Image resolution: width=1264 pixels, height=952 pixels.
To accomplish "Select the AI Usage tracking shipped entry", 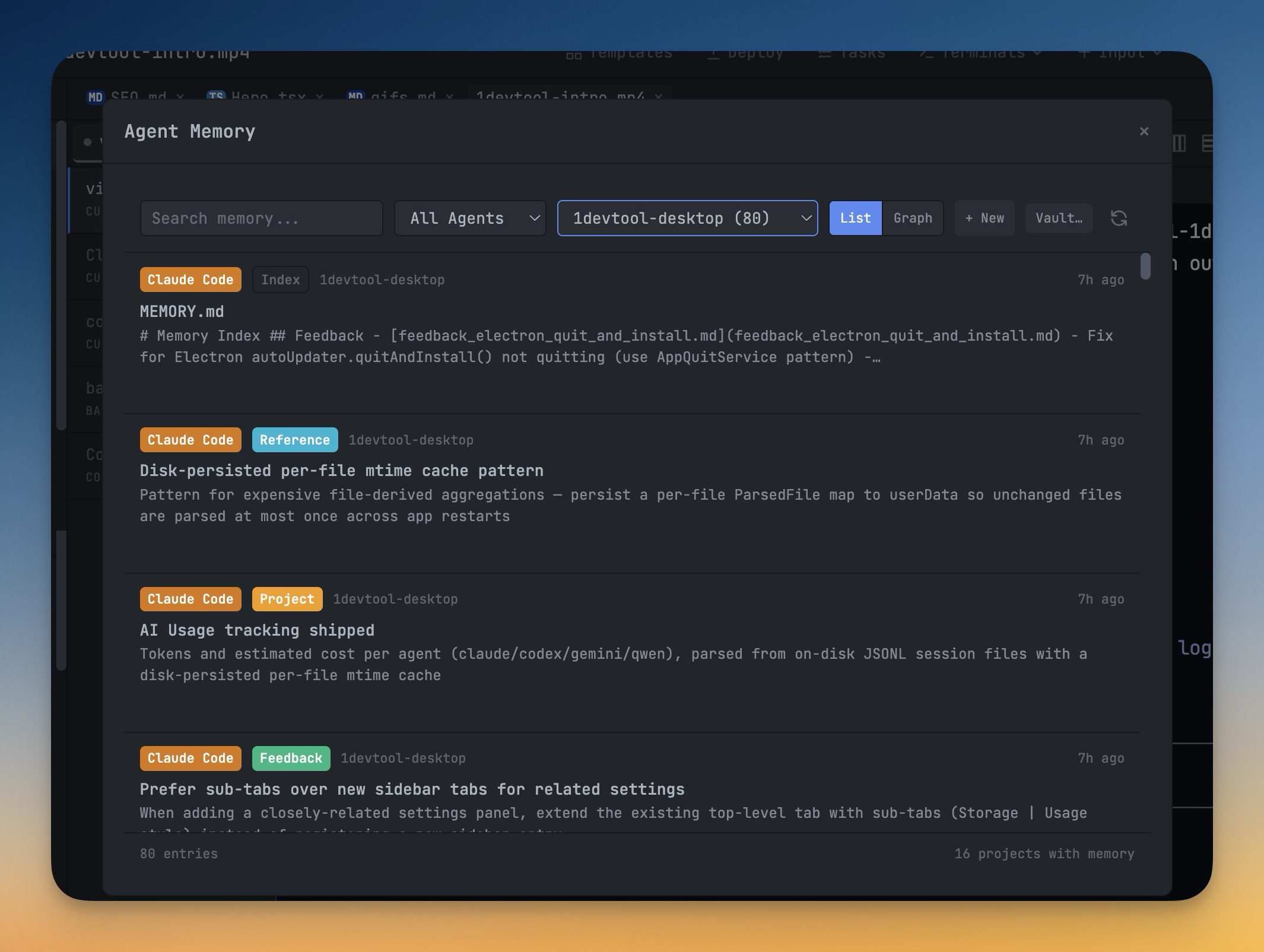I will 257,630.
